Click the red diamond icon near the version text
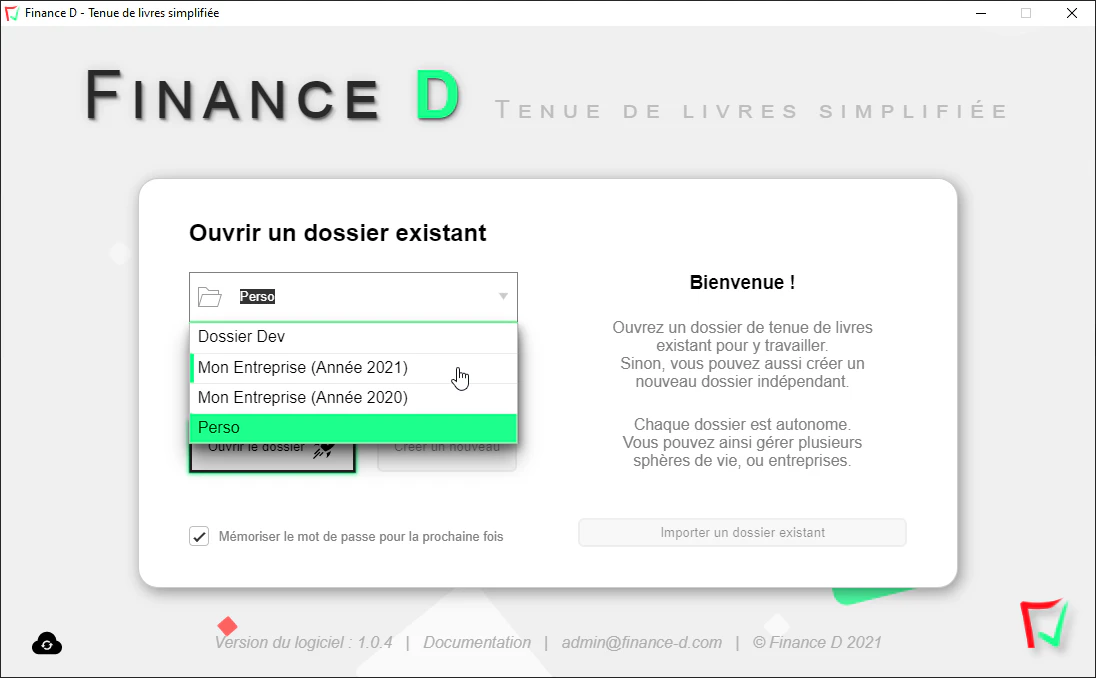 coord(227,627)
